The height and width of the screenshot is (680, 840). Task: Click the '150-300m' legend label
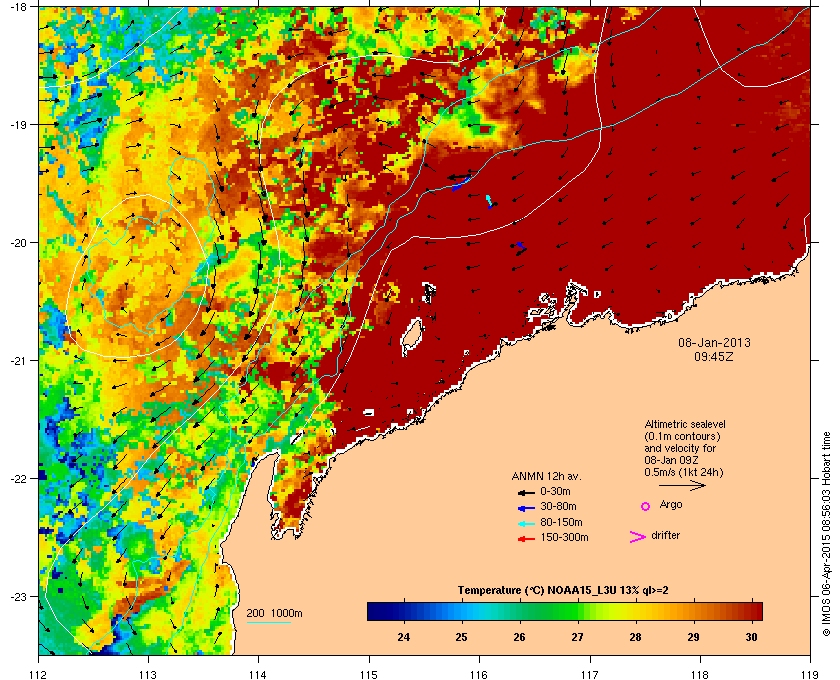point(564,537)
